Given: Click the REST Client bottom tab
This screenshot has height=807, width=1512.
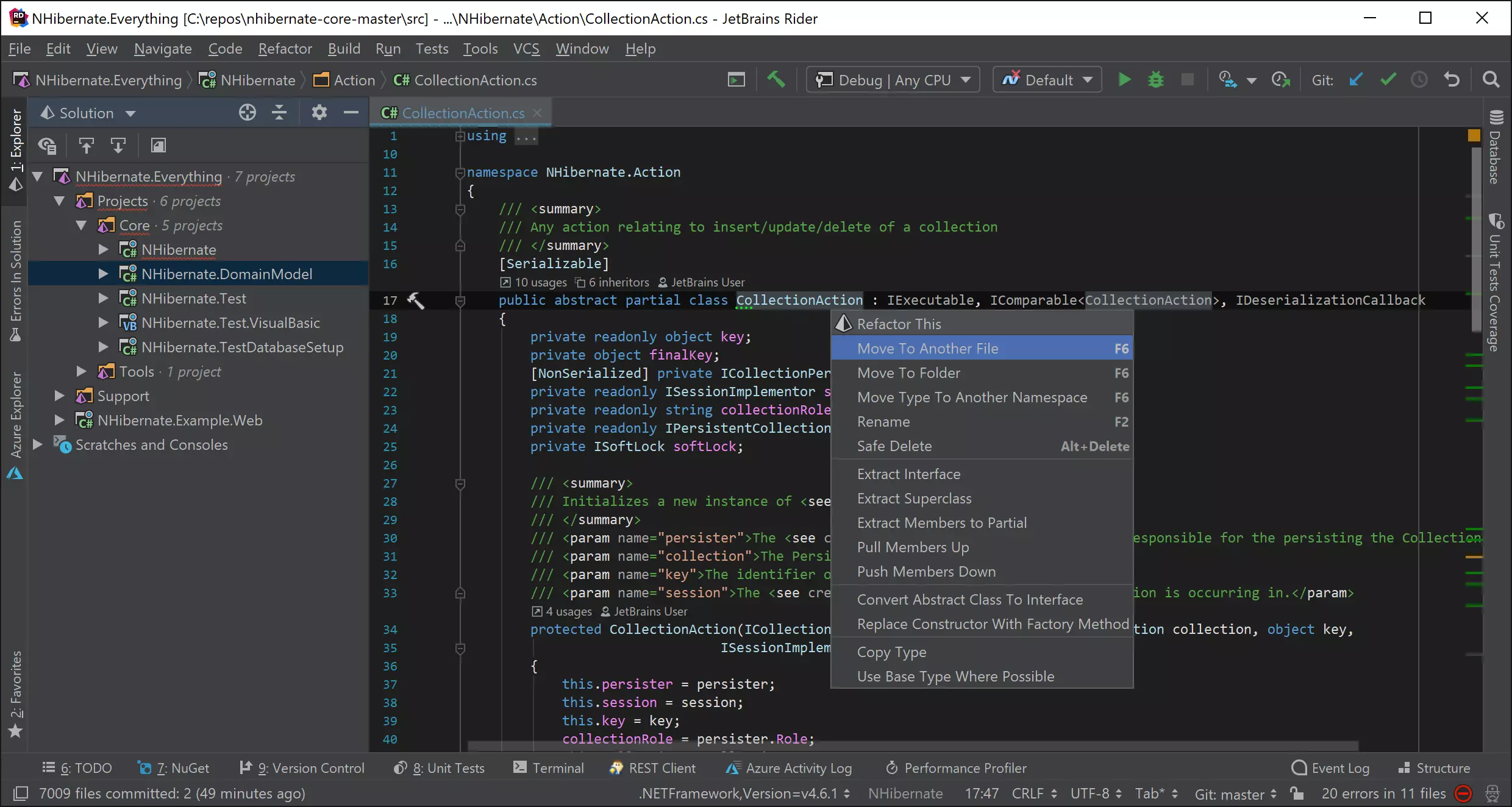Looking at the screenshot, I should 651,768.
